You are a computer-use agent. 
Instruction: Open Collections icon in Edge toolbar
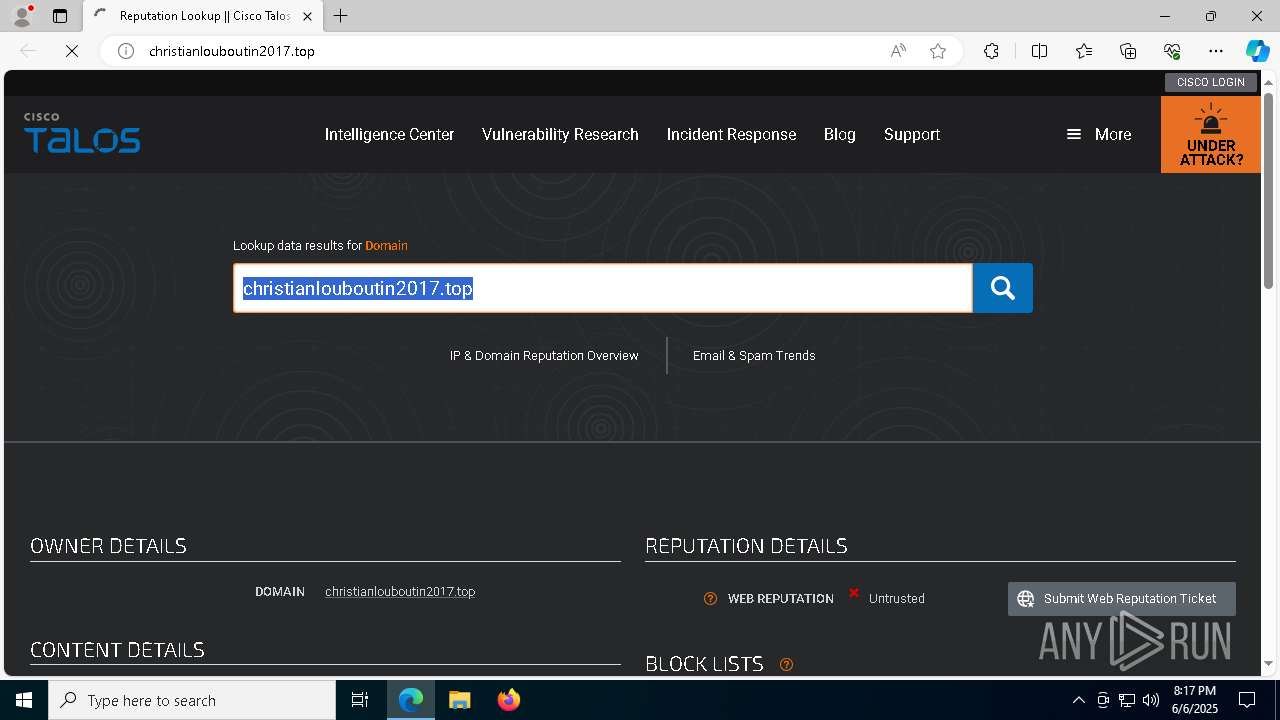point(1128,51)
